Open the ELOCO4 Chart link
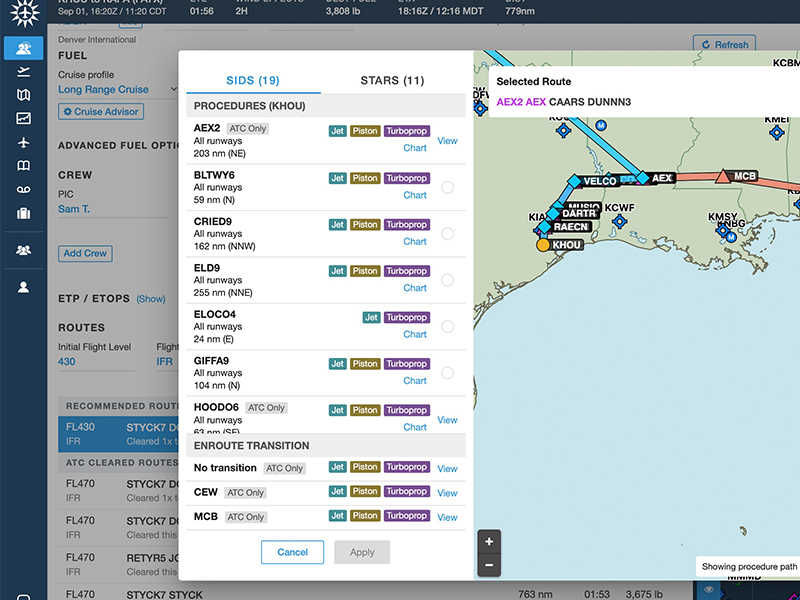This screenshot has width=800, height=600. coord(415,334)
